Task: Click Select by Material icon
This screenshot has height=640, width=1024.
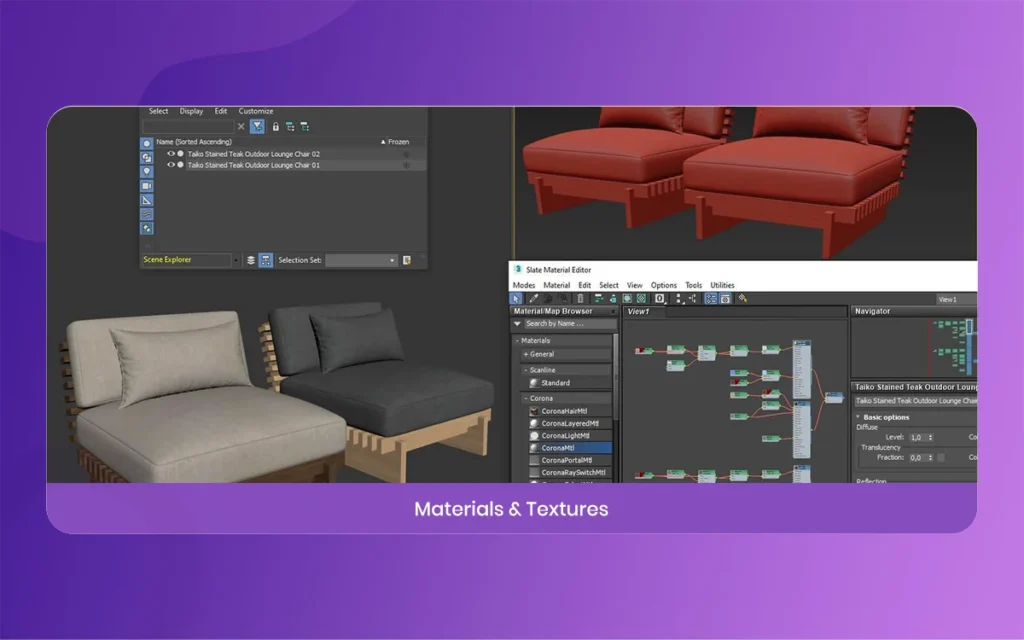Action: [x=743, y=298]
